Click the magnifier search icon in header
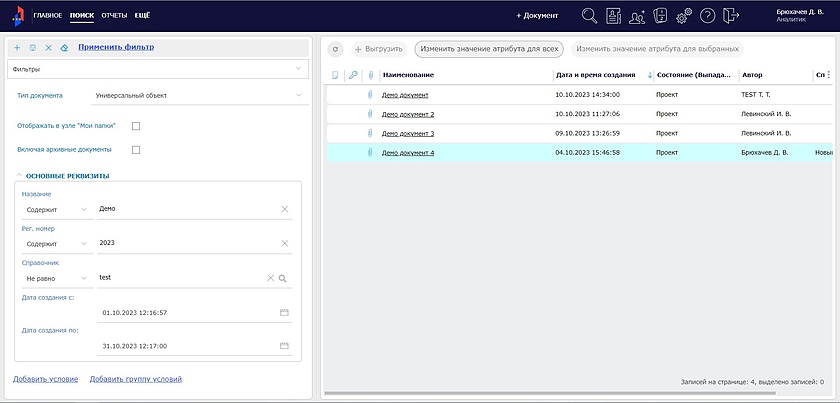The width and height of the screenshot is (840, 403). click(x=590, y=16)
